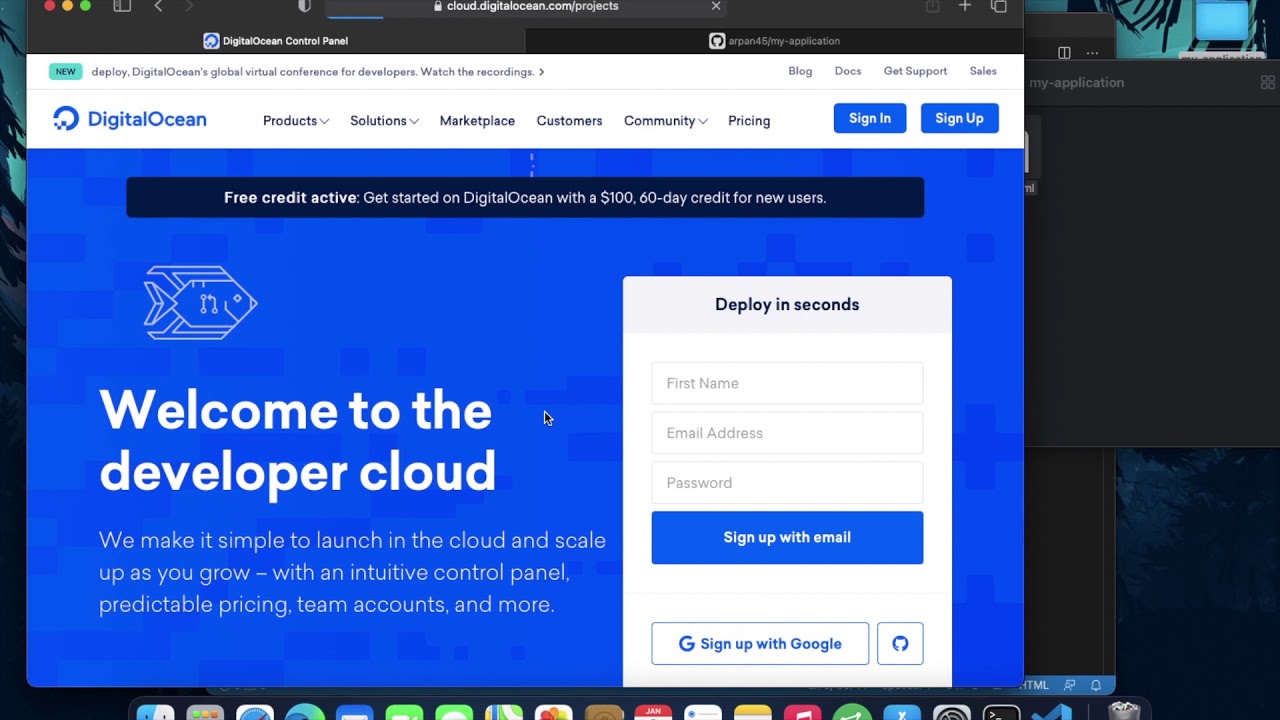Click the fish illustration icon
Screen dimensions: 1280x720
click(201, 303)
